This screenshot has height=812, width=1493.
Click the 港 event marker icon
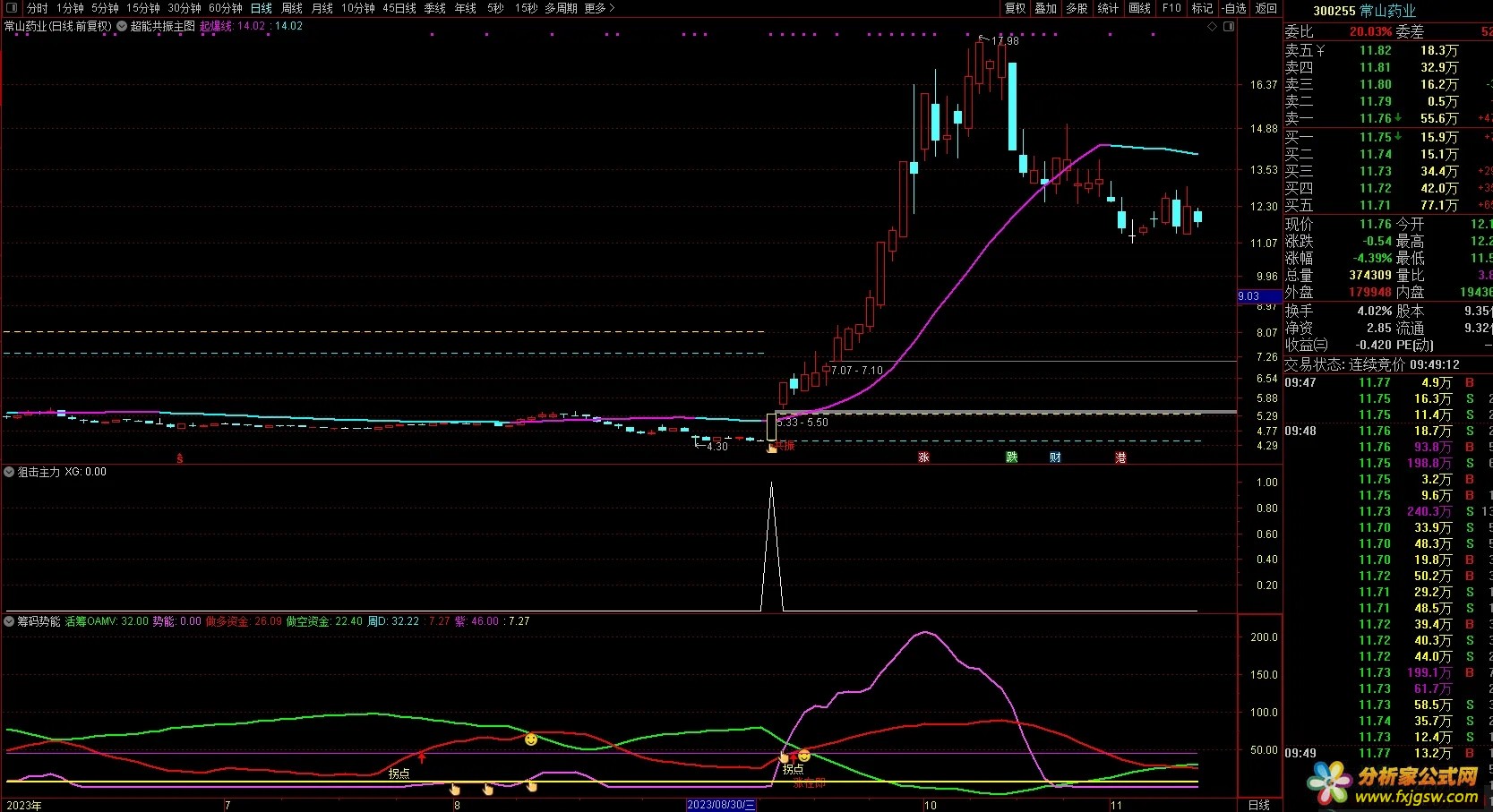coord(1120,457)
